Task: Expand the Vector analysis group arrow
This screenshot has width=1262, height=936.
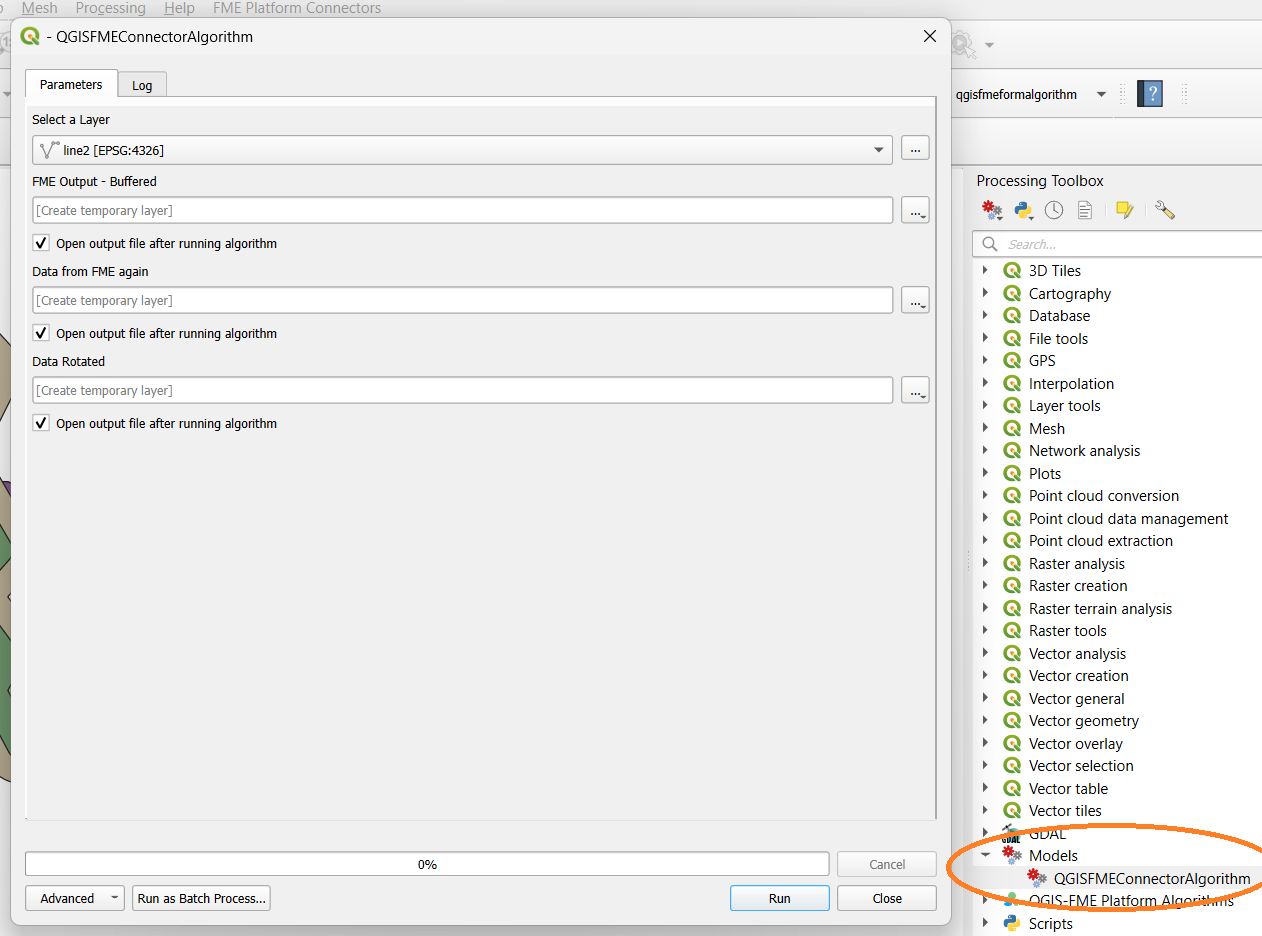Action: 986,654
